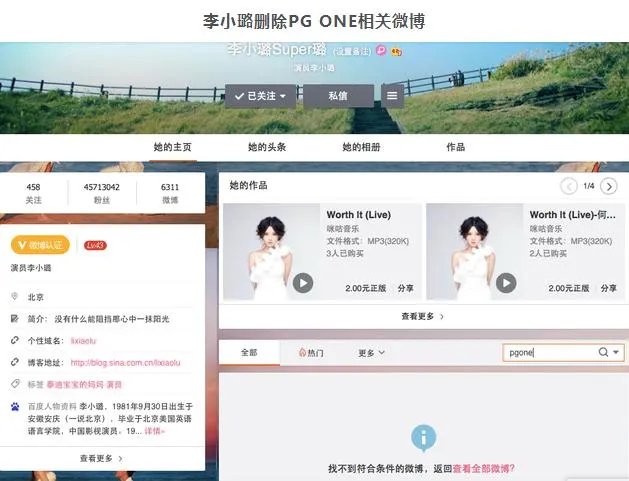629x481 pixels.
Task: Click the Baidu paw icon beside 百度人物资料
Action: point(15,407)
